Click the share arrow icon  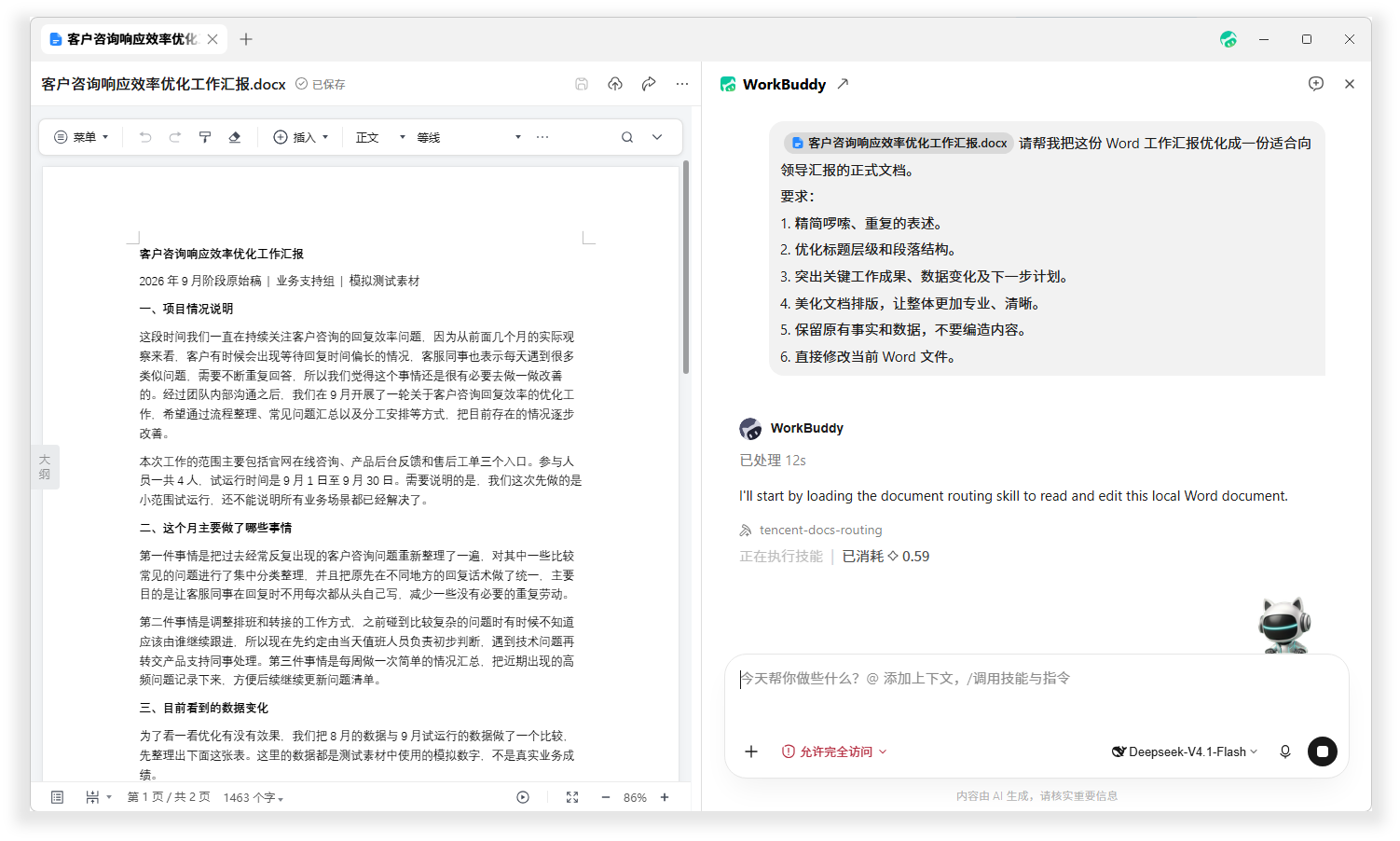click(649, 84)
